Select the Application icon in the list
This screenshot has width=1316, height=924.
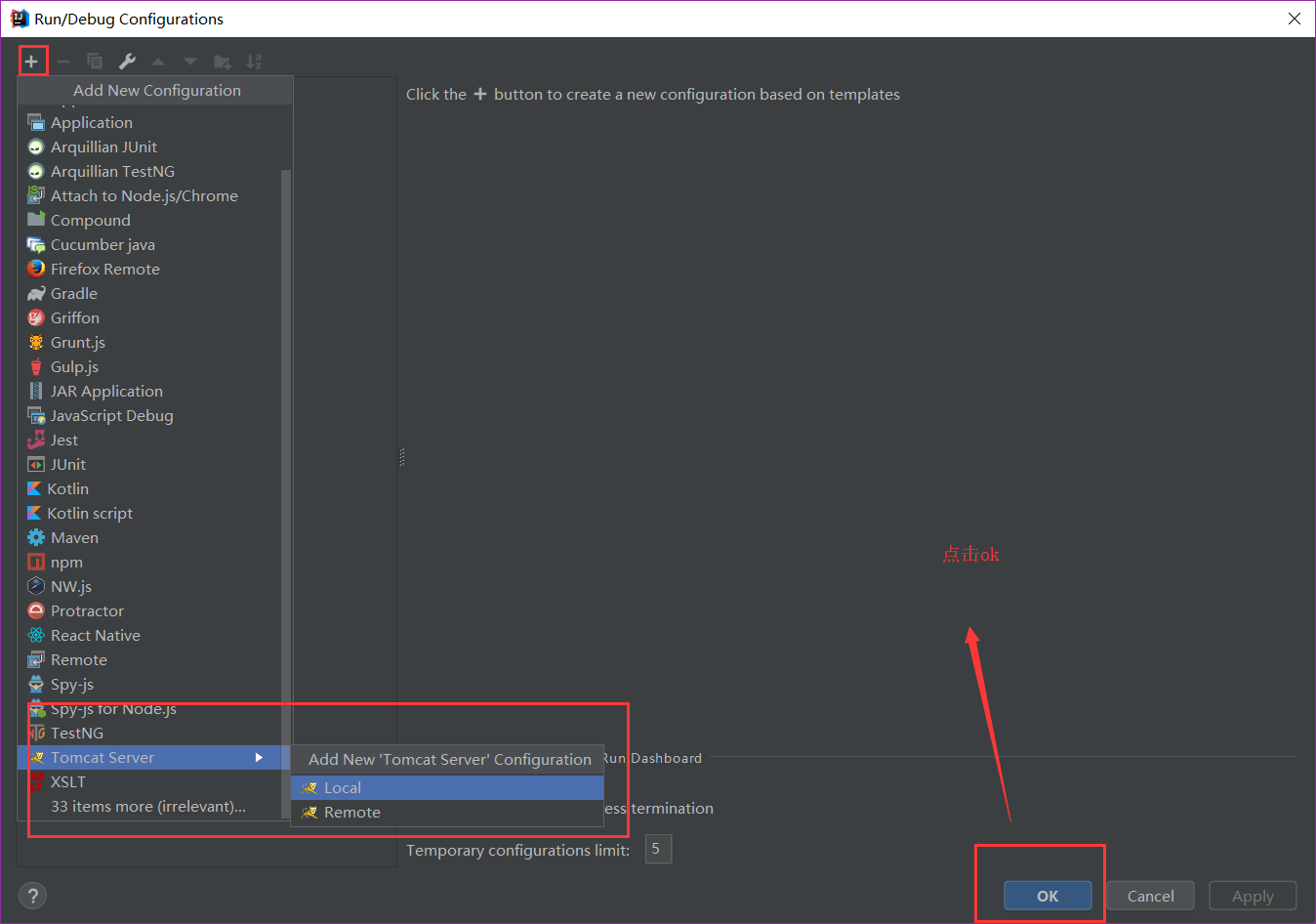click(36, 122)
